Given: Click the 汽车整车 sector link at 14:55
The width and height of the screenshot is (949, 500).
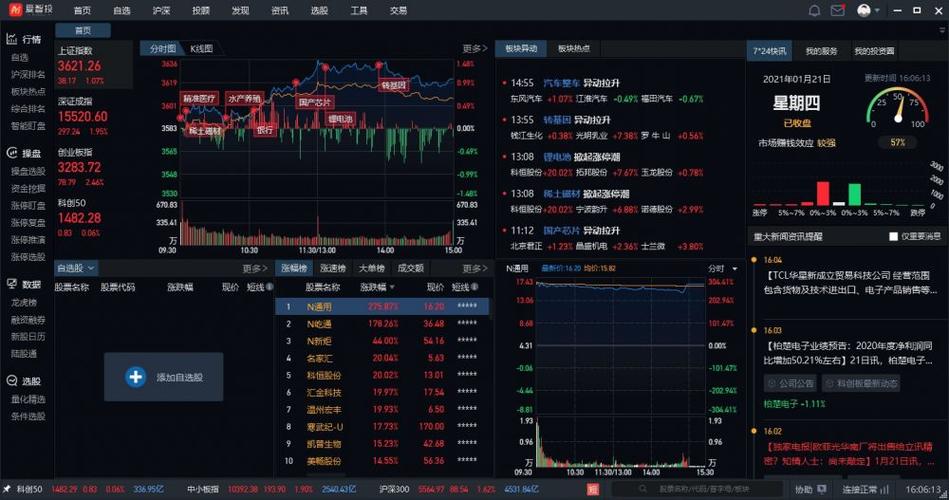Looking at the screenshot, I should 561,83.
